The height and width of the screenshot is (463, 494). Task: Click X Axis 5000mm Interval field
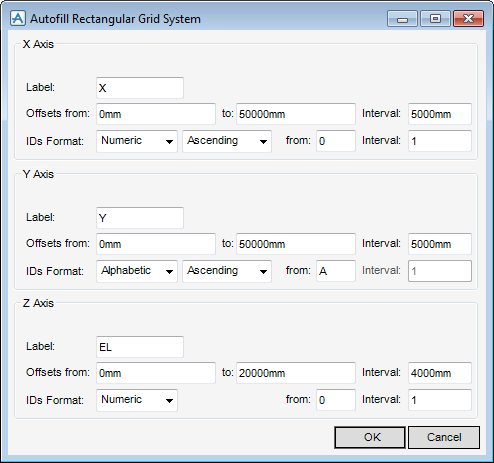[440, 114]
